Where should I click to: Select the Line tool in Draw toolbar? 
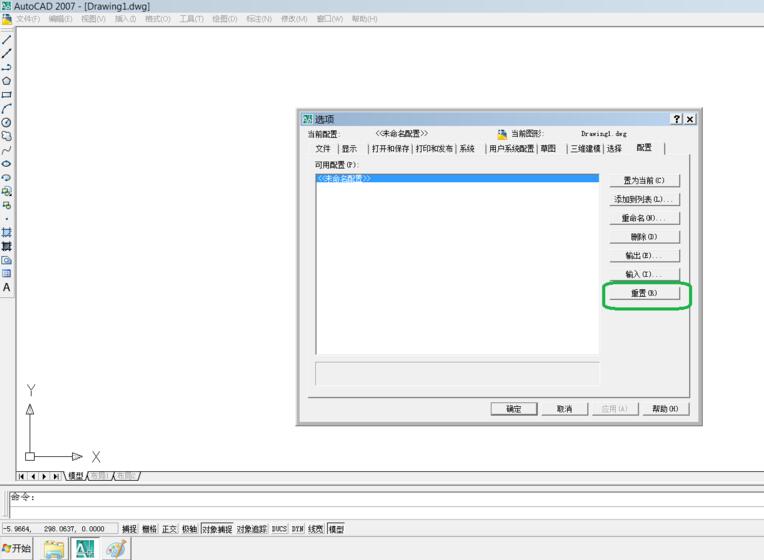tap(6, 39)
